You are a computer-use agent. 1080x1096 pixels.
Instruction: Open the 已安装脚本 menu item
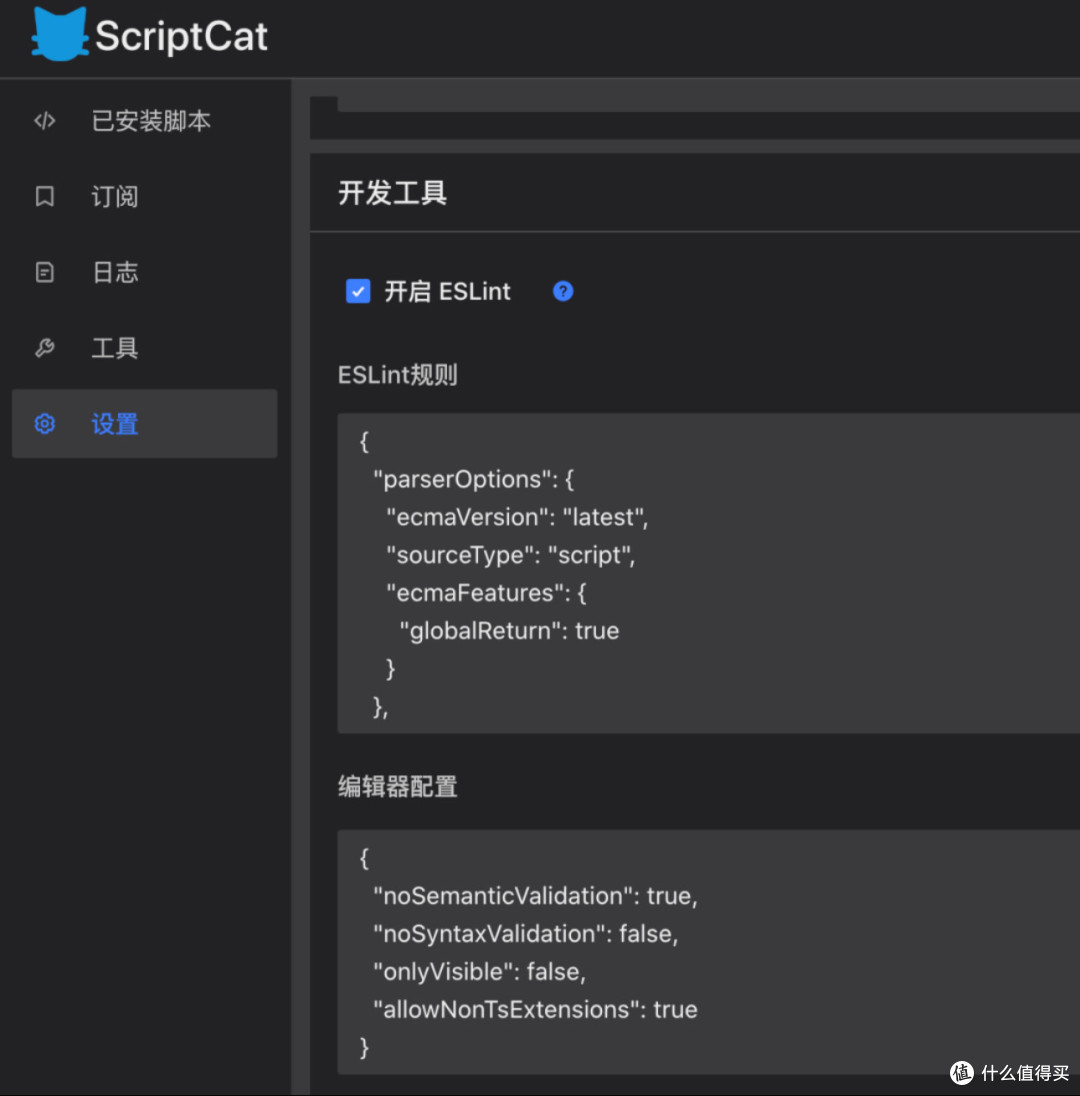pos(145,121)
